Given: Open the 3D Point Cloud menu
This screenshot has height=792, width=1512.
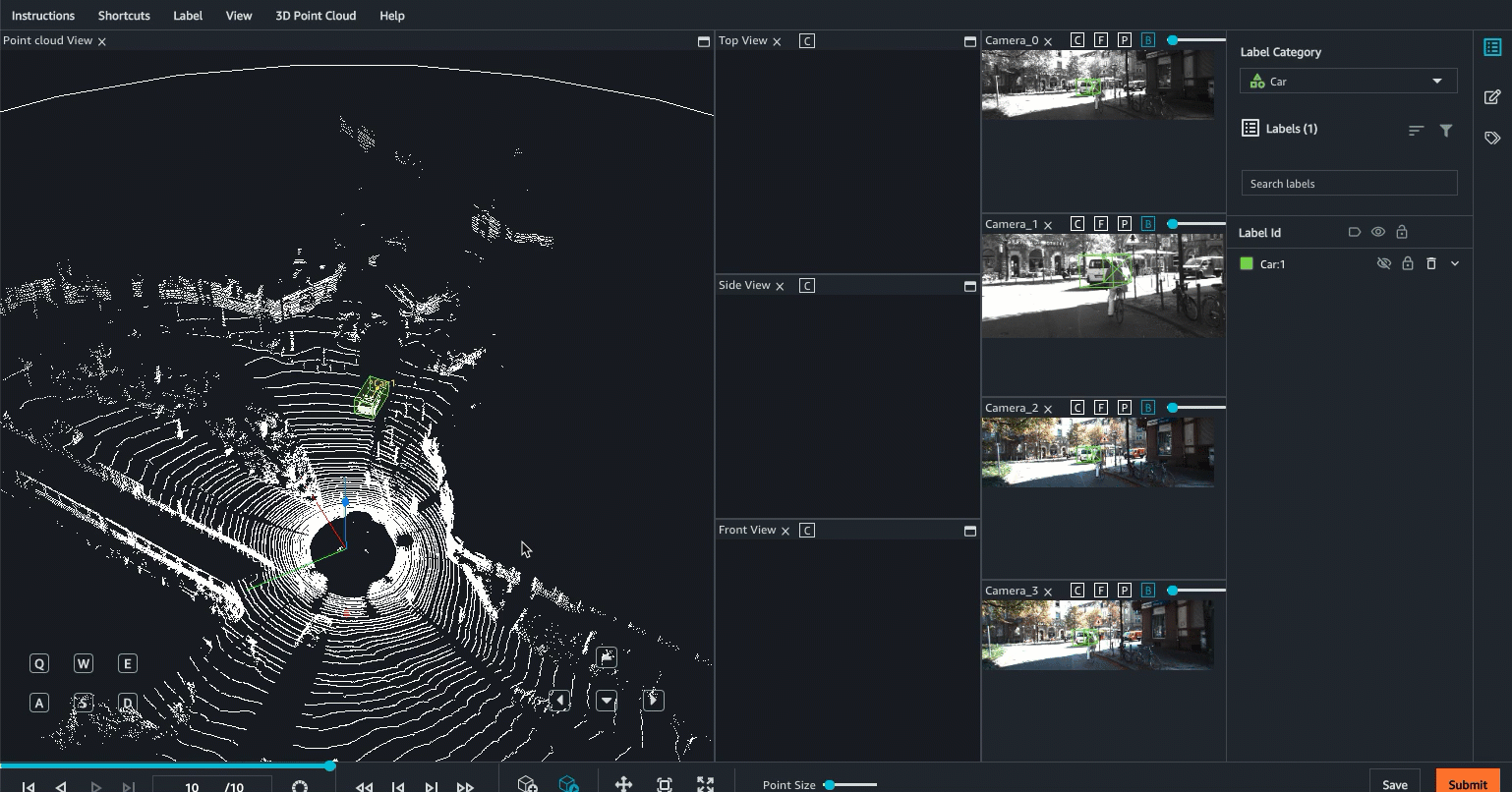Looking at the screenshot, I should [x=316, y=16].
